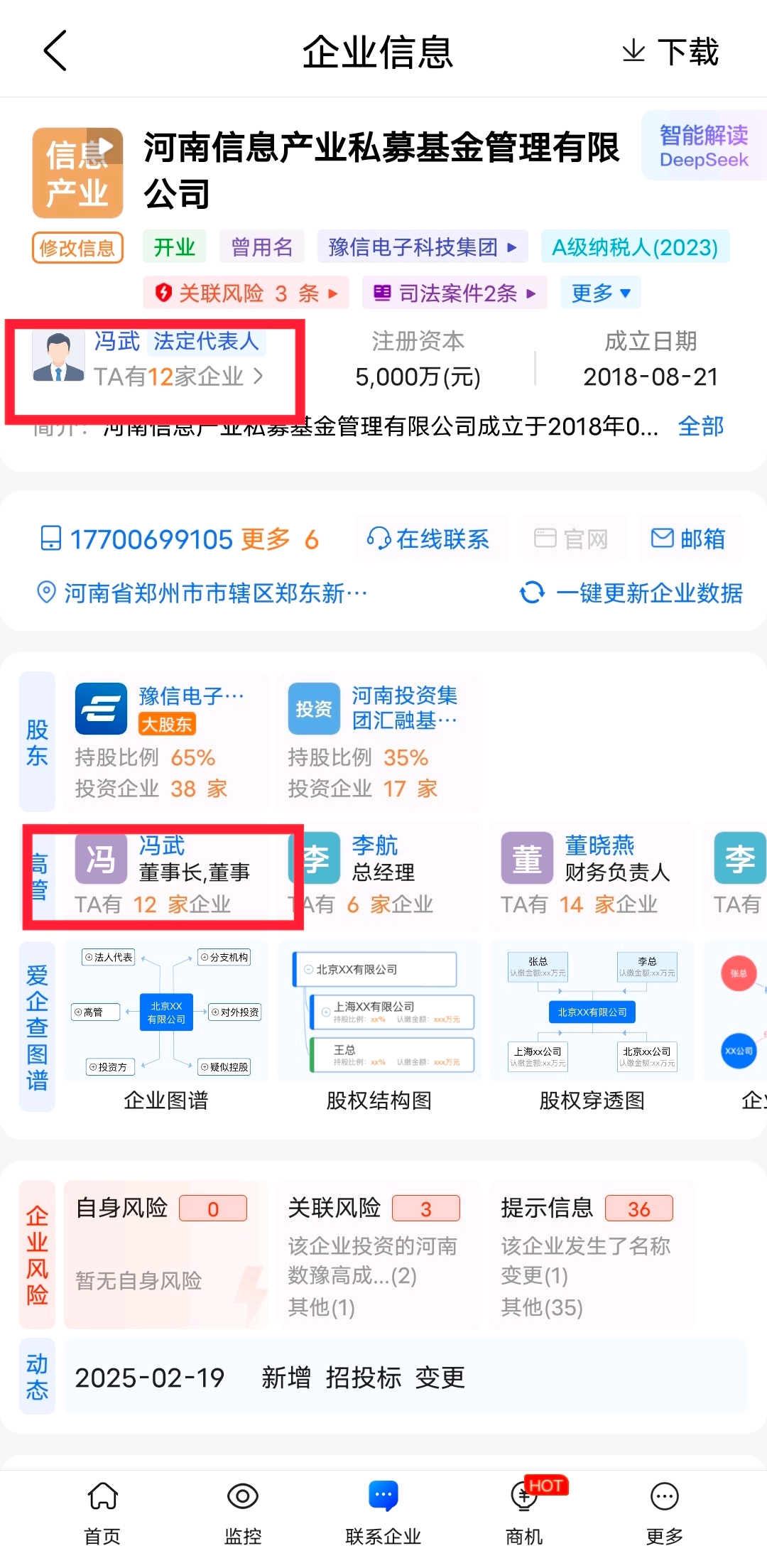Open the address 河南省郑州市市辖区郑东新…
The height and width of the screenshot is (1568, 767).
point(216,593)
